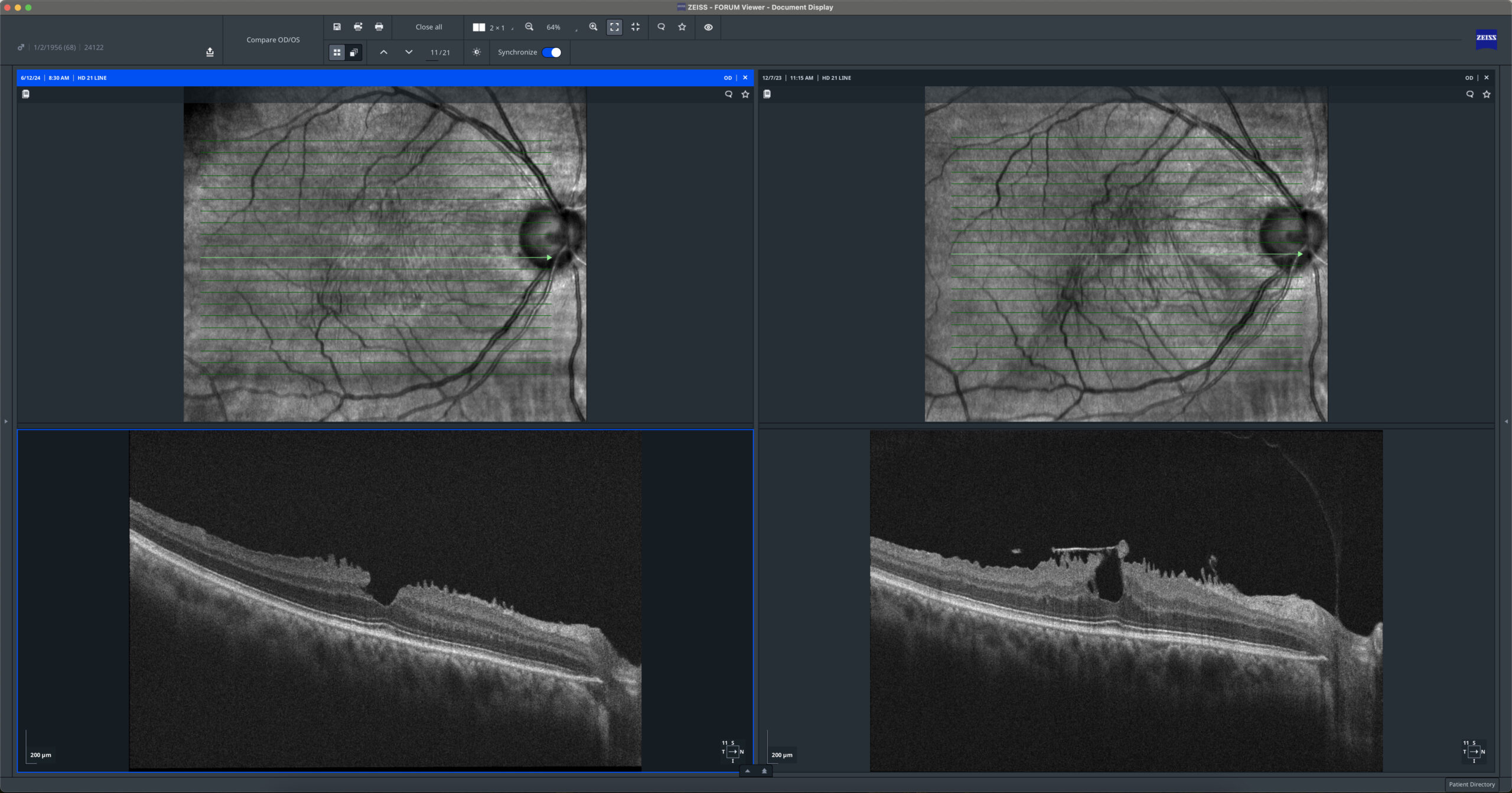This screenshot has height=793, width=1512.
Task: Zoom out with the minus magnifier
Action: coord(529,27)
